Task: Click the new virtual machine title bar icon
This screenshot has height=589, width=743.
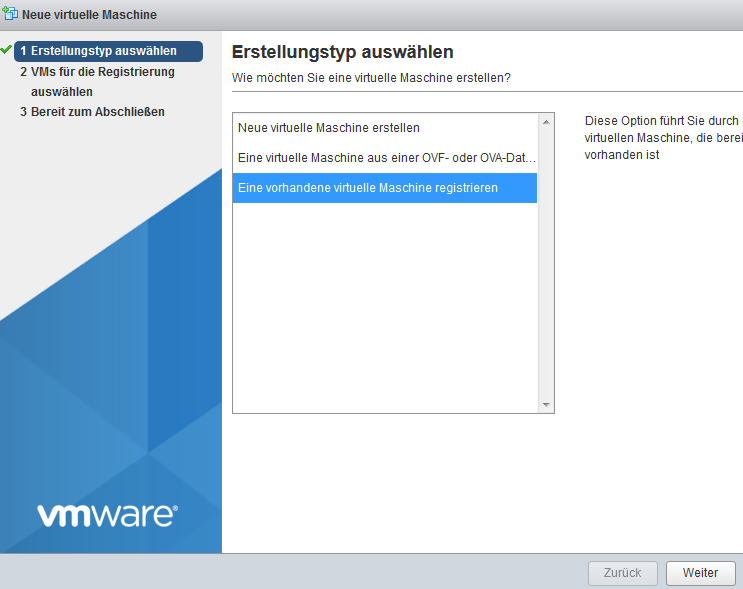Action: pyautogui.click(x=11, y=15)
